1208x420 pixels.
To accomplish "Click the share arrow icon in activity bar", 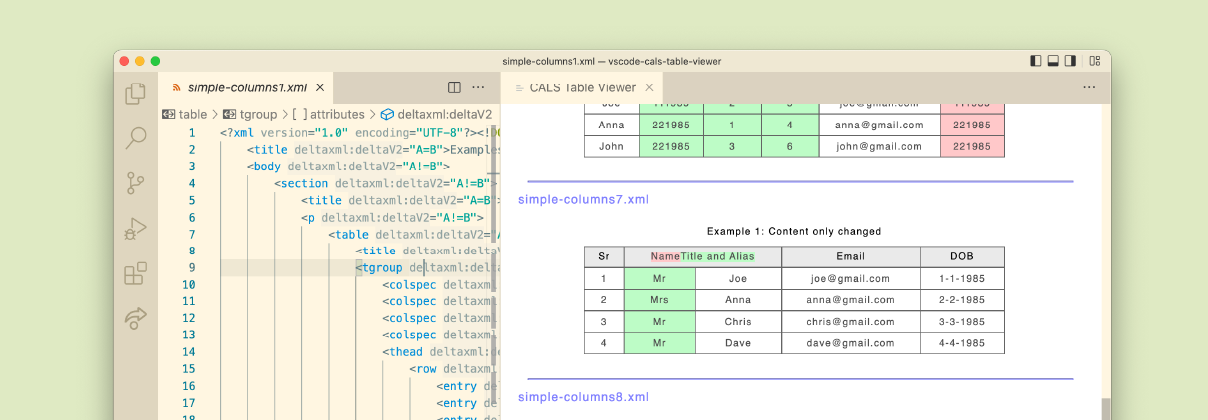I will tap(135, 319).
